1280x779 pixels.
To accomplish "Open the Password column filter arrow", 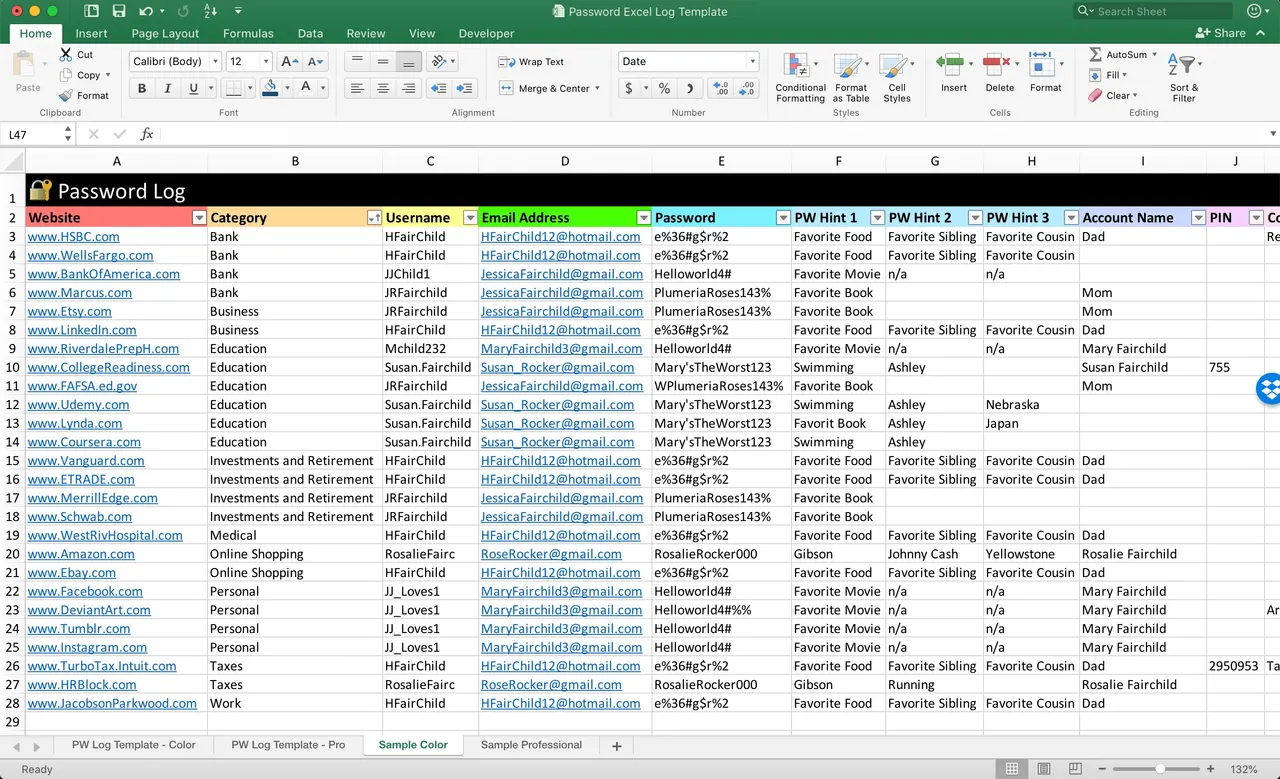I will 783,218.
